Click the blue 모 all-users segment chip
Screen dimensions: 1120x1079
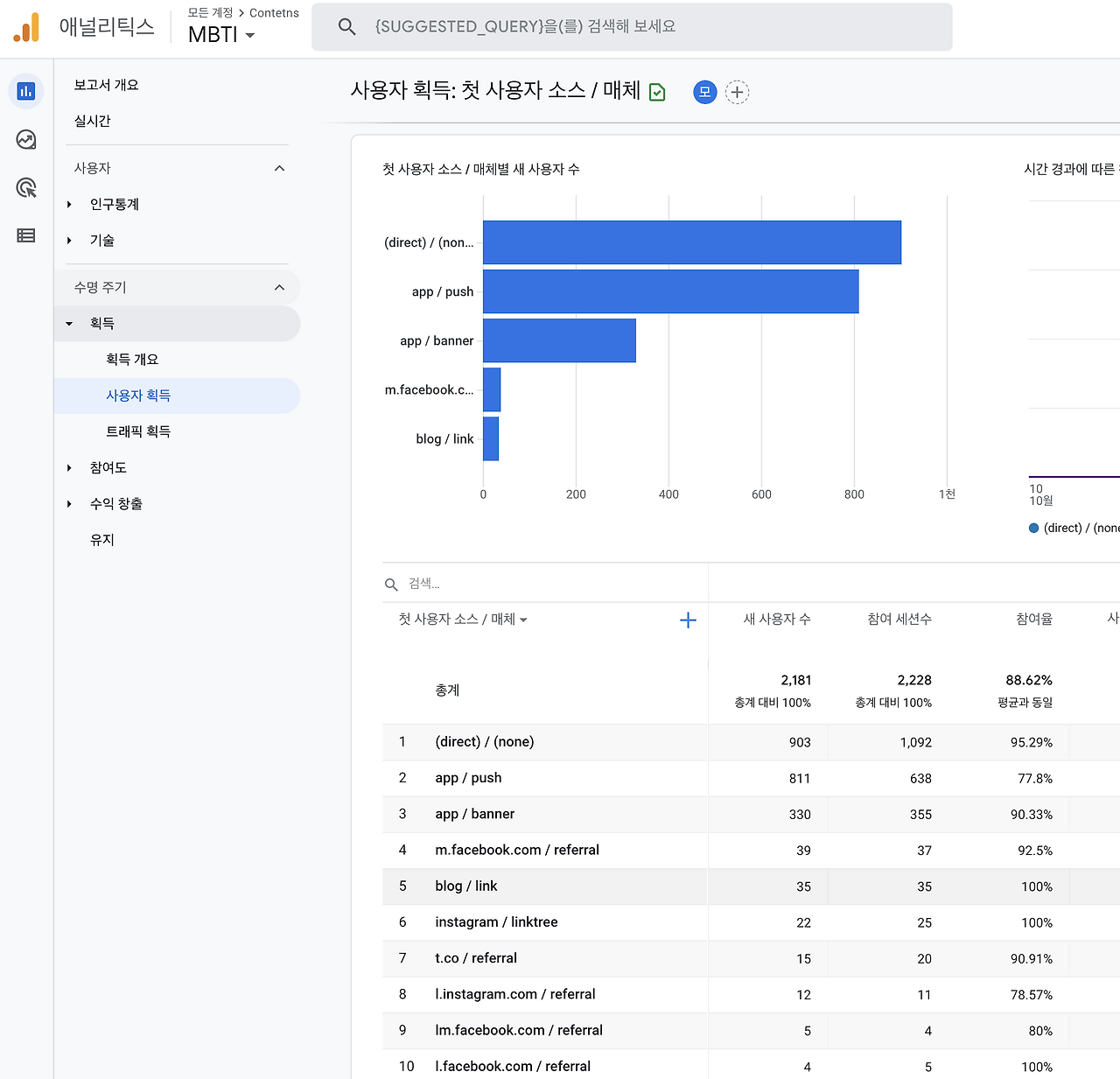tap(704, 92)
